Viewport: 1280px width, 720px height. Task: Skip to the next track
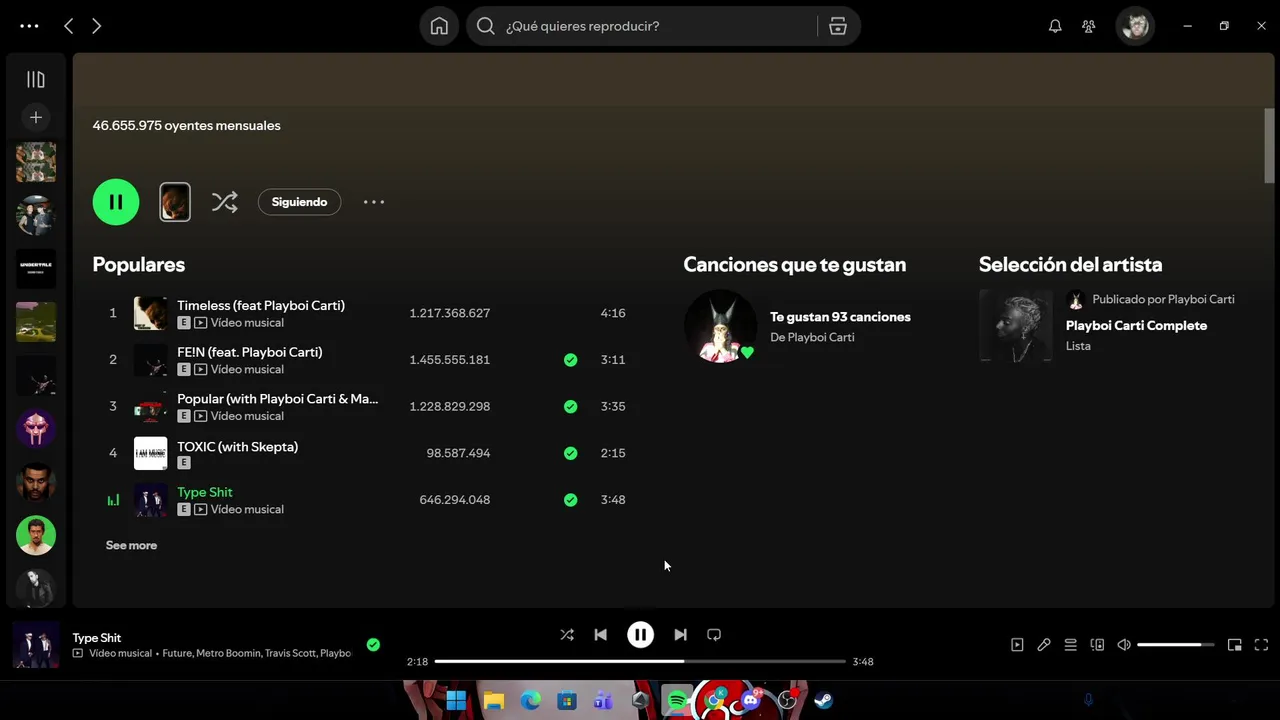coord(680,635)
